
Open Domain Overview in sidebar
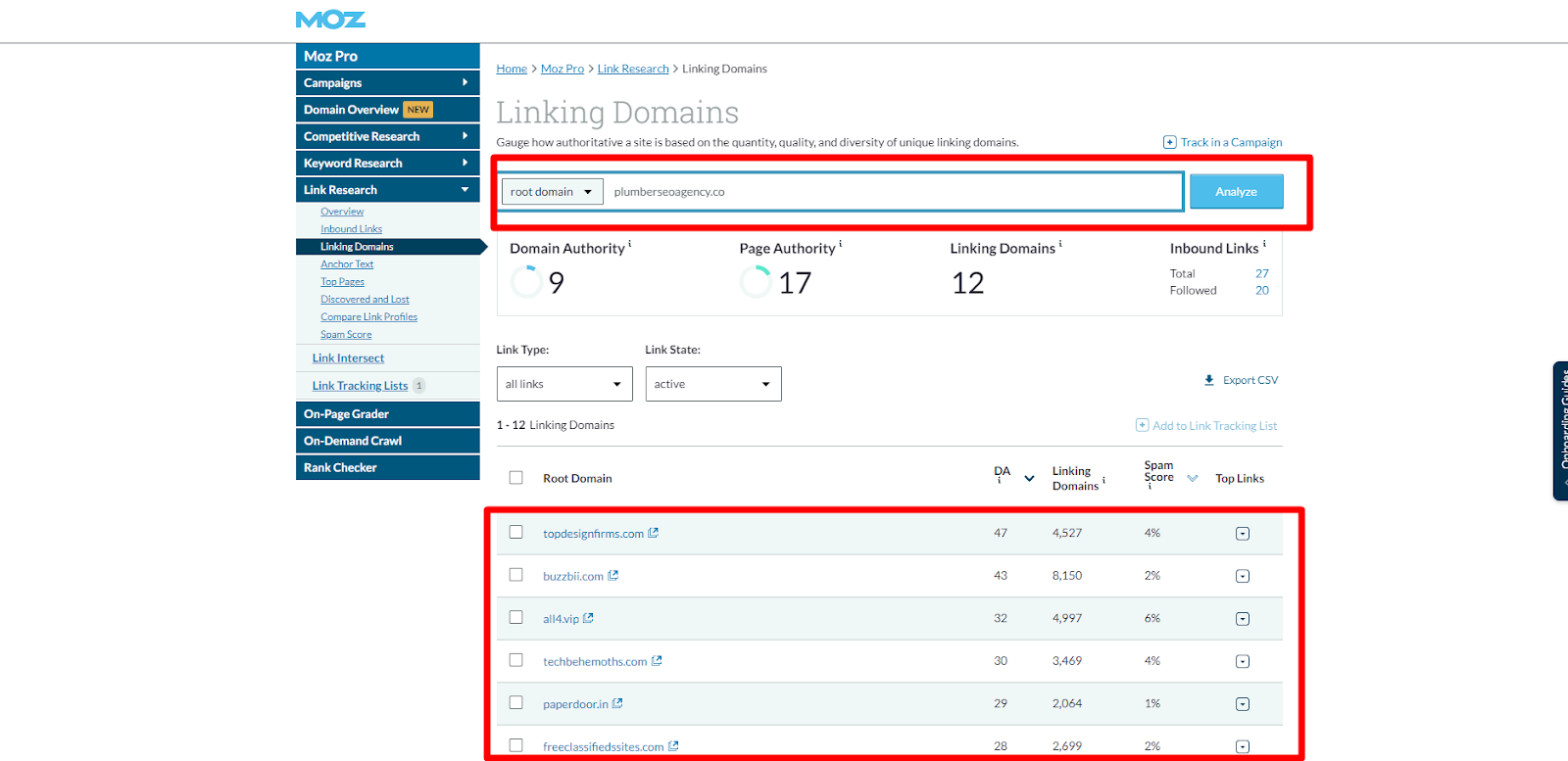coord(388,110)
